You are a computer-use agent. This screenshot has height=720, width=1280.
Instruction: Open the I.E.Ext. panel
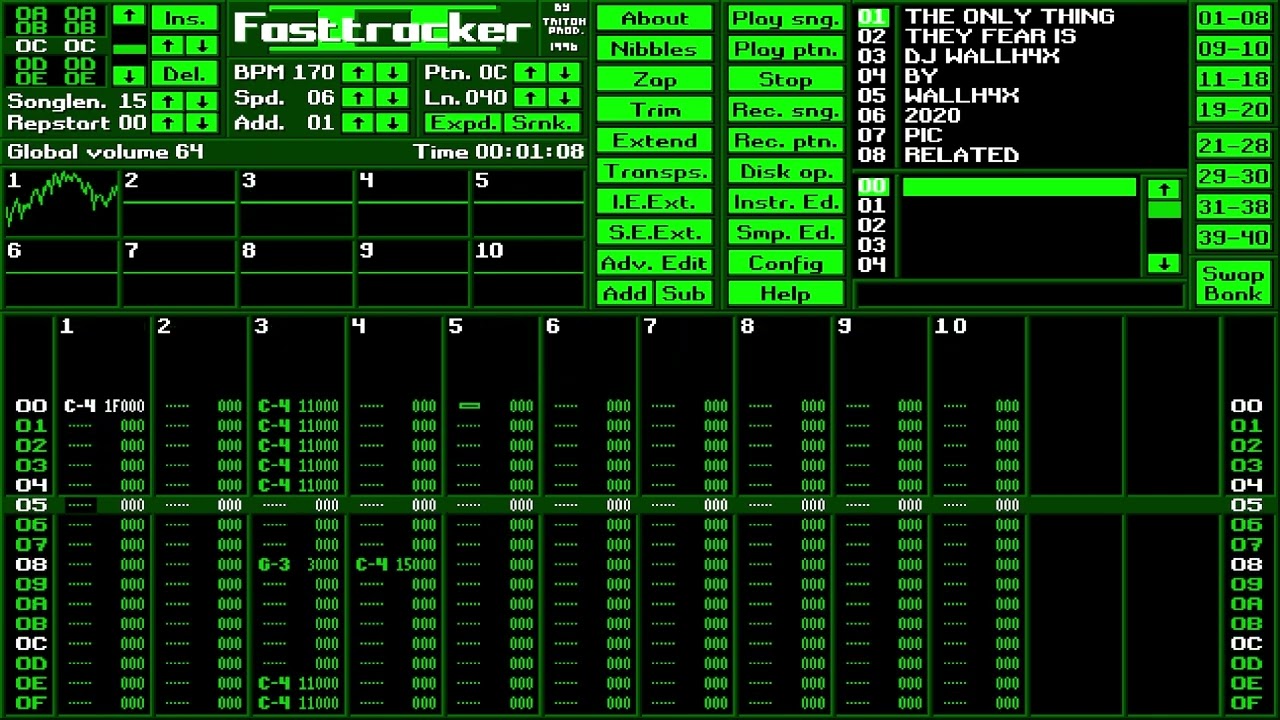[654, 202]
